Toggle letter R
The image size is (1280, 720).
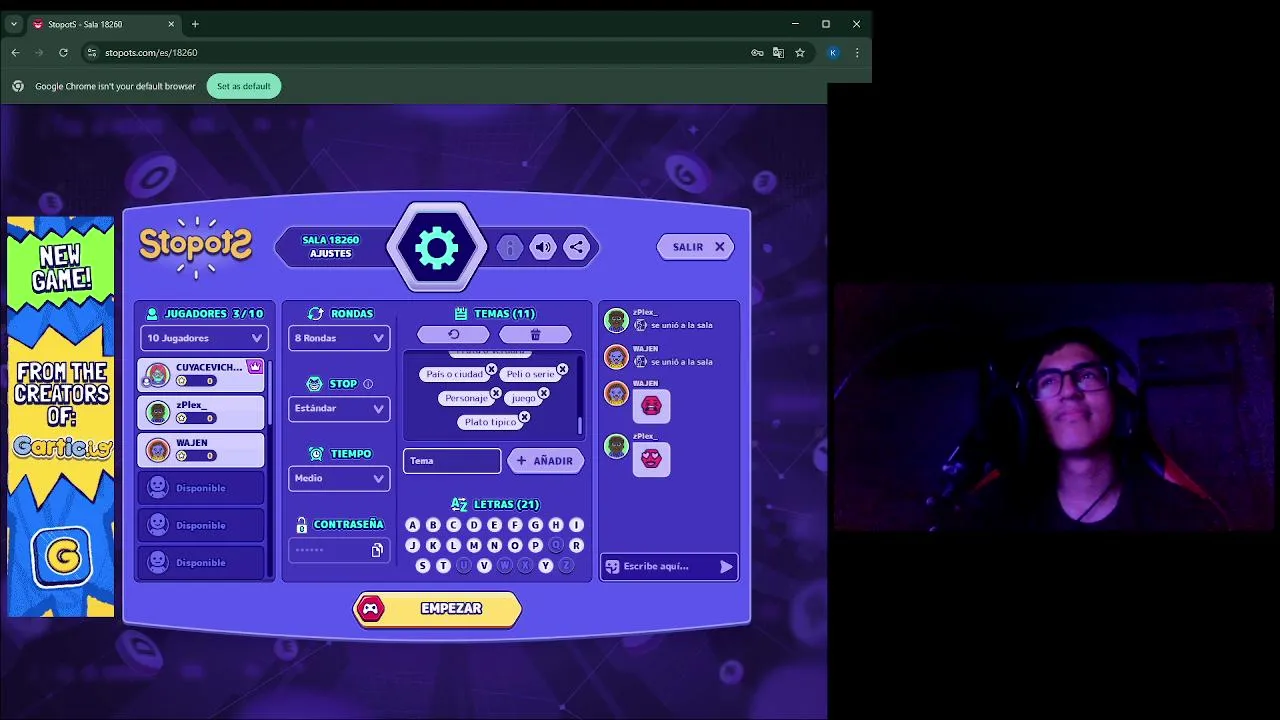pos(576,545)
